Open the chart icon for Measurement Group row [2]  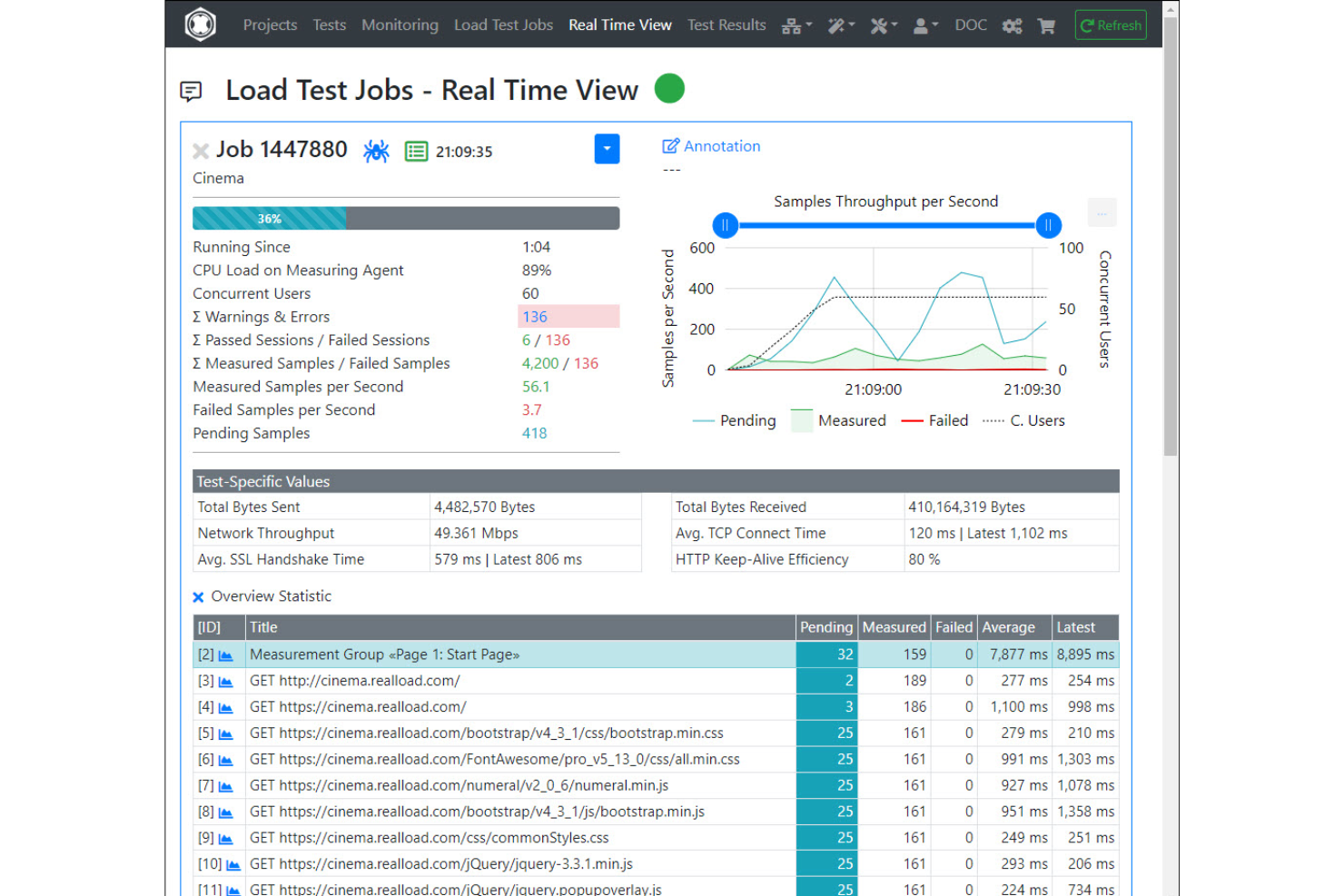tap(226, 655)
